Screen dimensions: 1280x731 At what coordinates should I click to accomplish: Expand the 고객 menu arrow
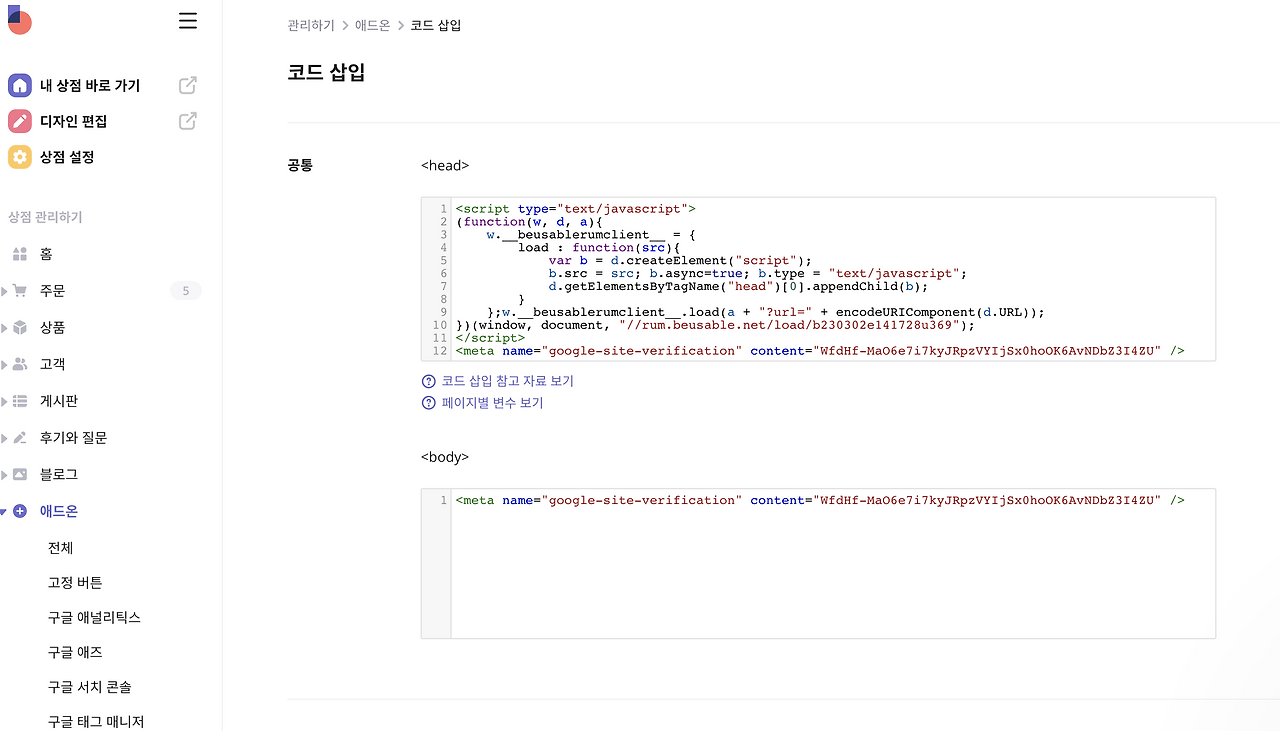click(x=4, y=364)
